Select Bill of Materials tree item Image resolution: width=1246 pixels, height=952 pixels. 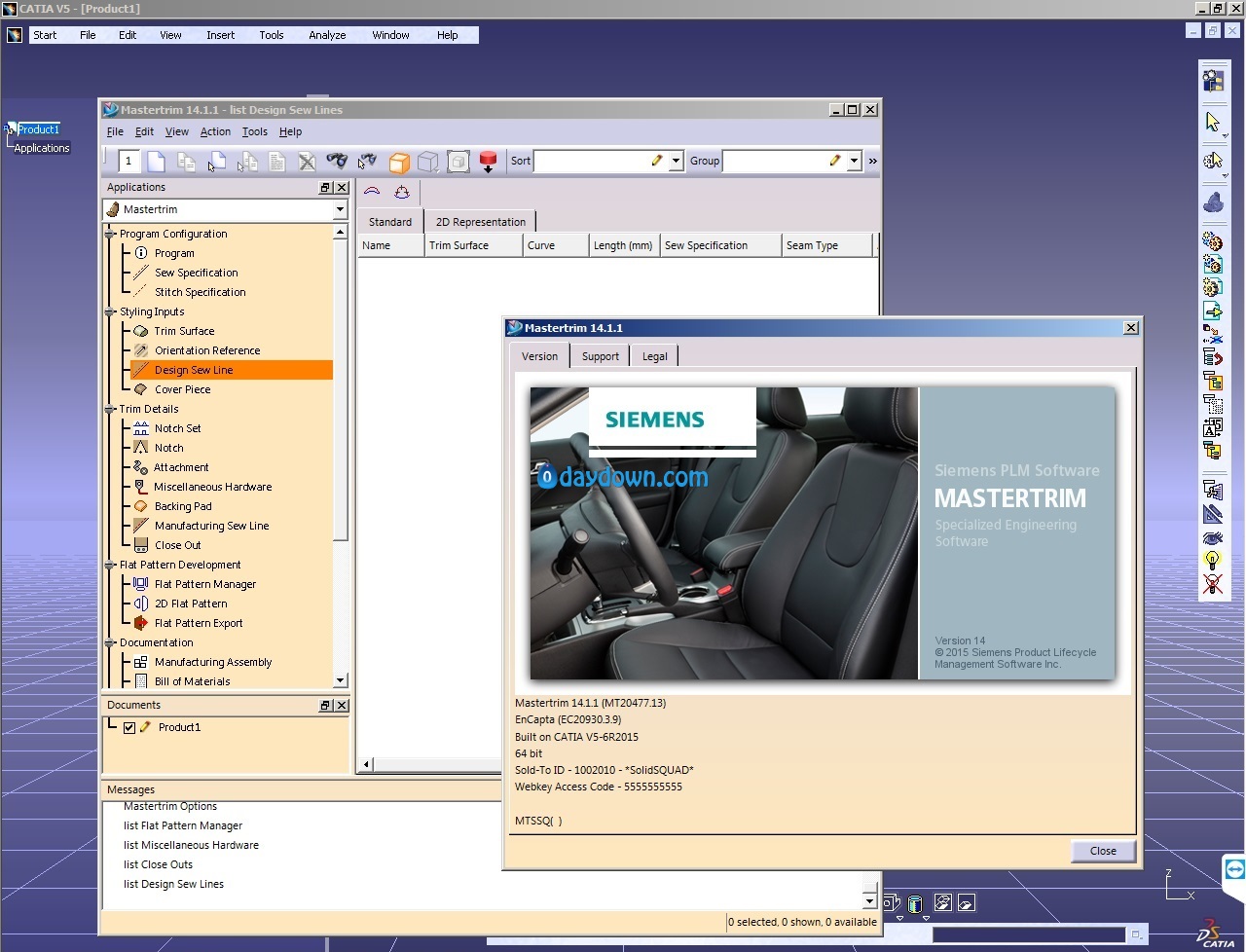[193, 681]
